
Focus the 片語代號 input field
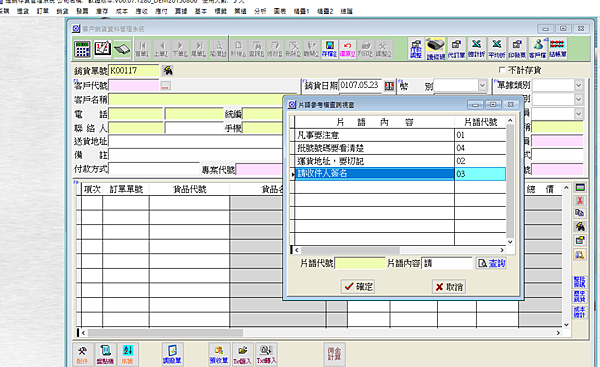[360, 263]
